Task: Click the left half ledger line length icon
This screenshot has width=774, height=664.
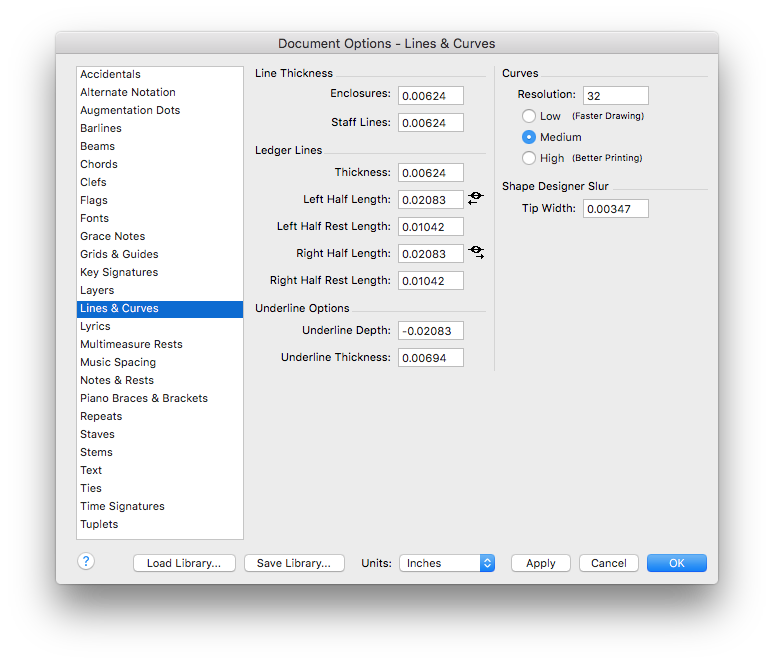Action: pyautogui.click(x=475, y=198)
